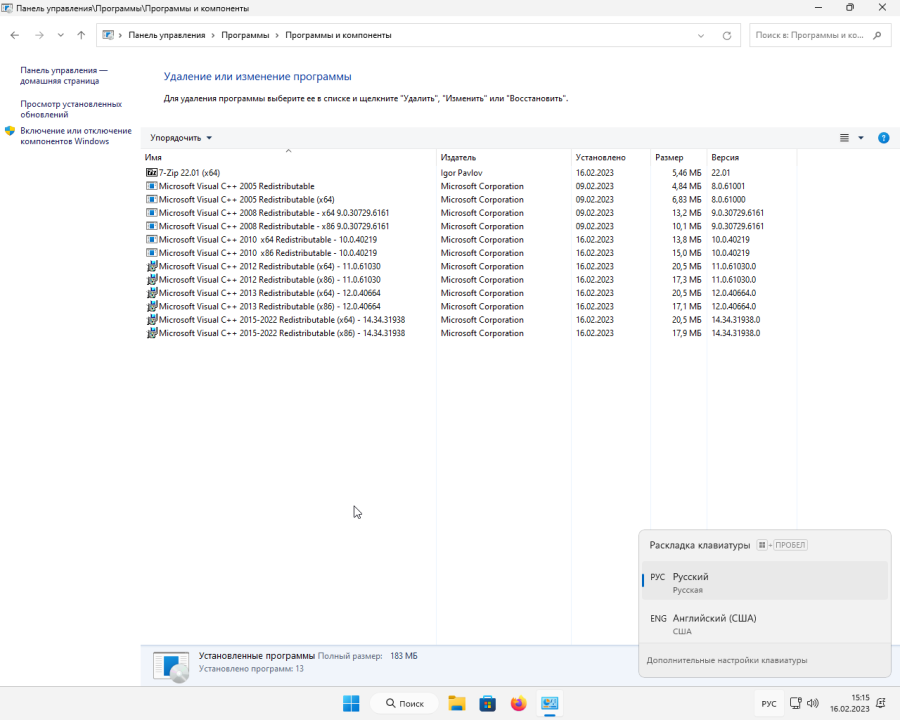The height and width of the screenshot is (720, 900).
Task: Select Visual C++ 2008 x86 9.0.30729.6161 icon
Action: (152, 226)
